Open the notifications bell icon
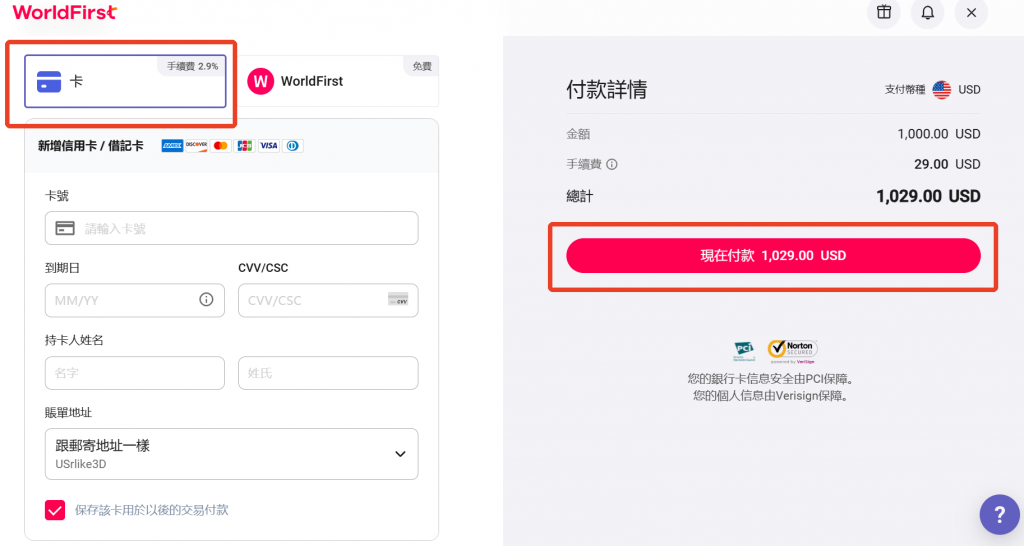Screen dimensions: 1024x546 click(927, 12)
